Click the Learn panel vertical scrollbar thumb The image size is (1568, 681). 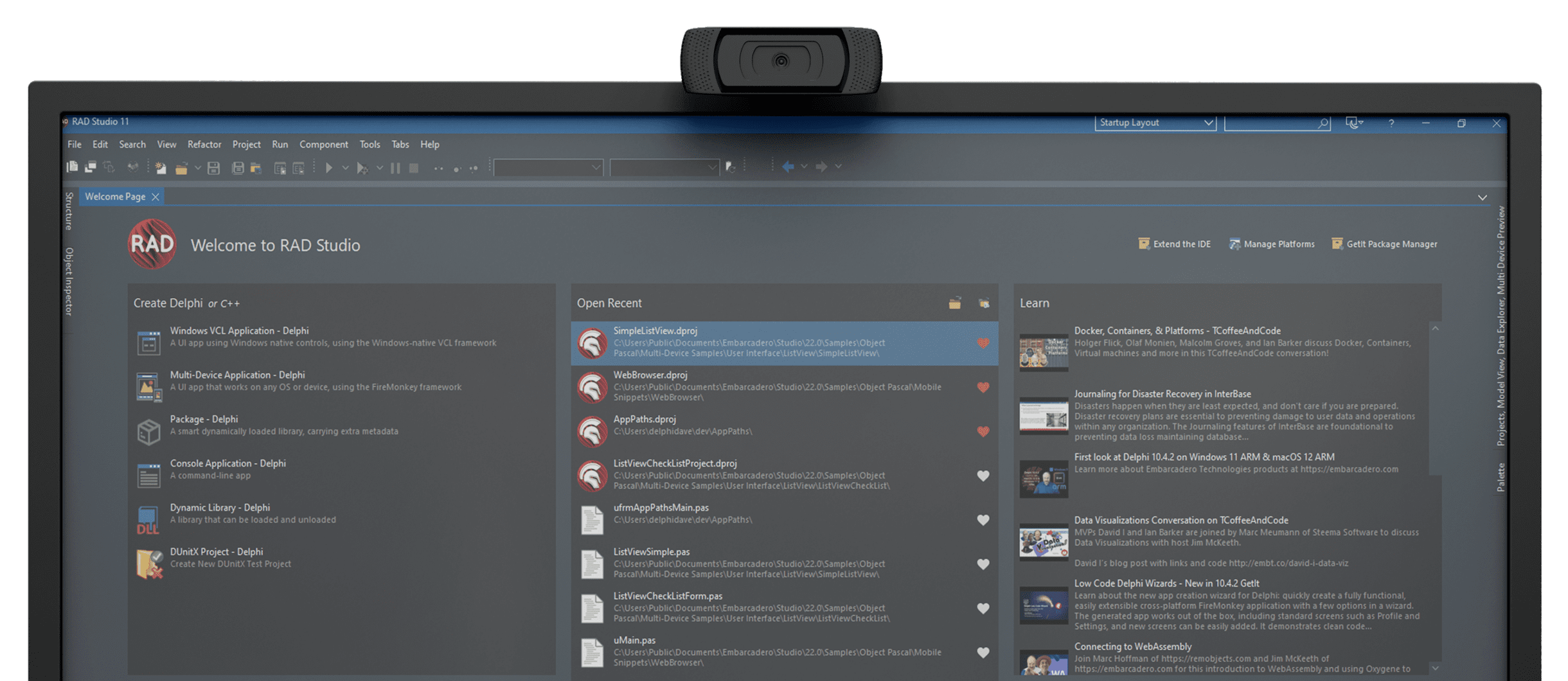click(1435, 403)
